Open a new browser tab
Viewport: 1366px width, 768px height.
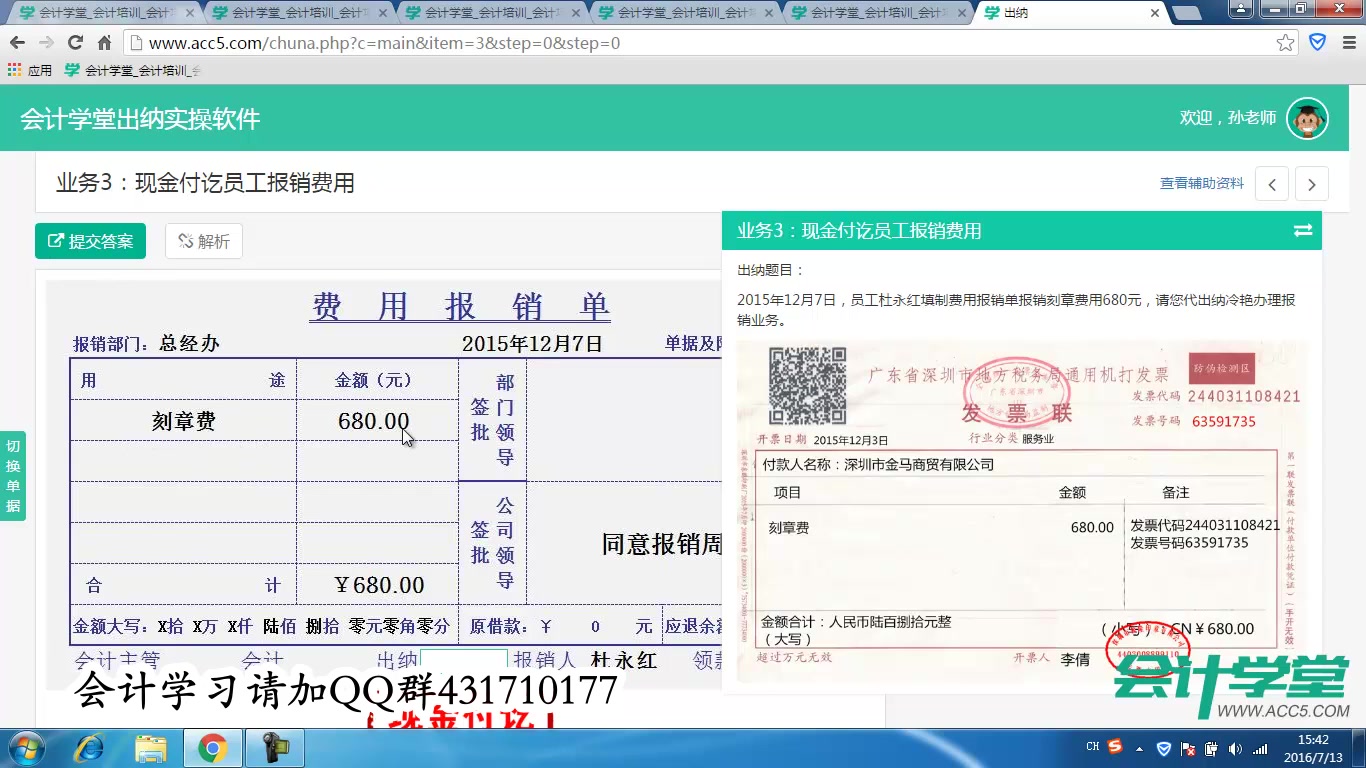pyautogui.click(x=1186, y=13)
